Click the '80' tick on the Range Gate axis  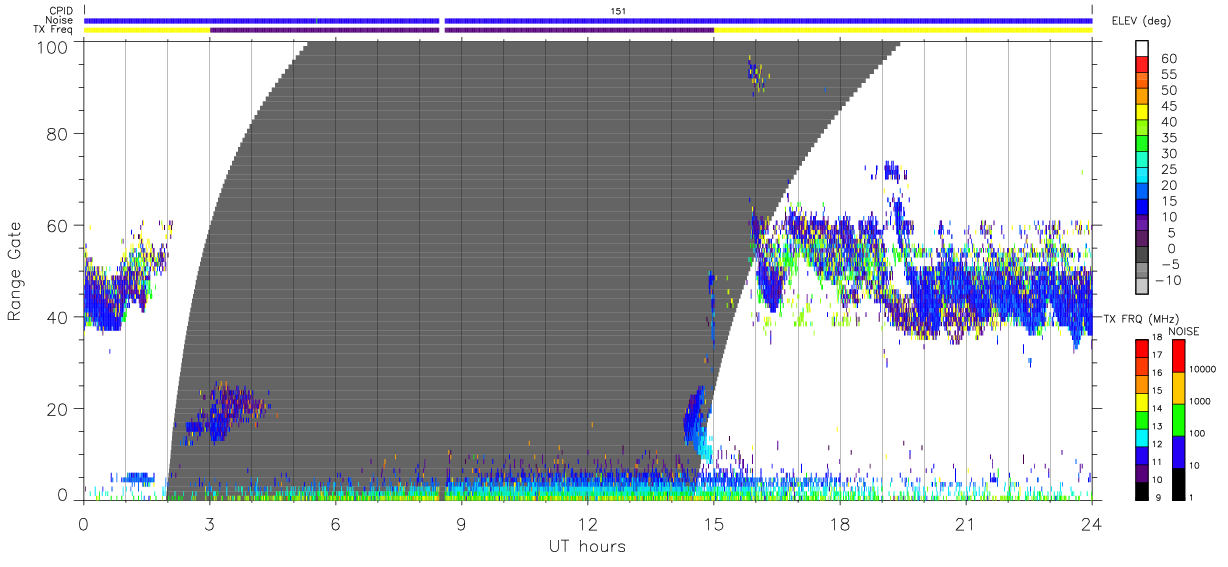click(57, 133)
